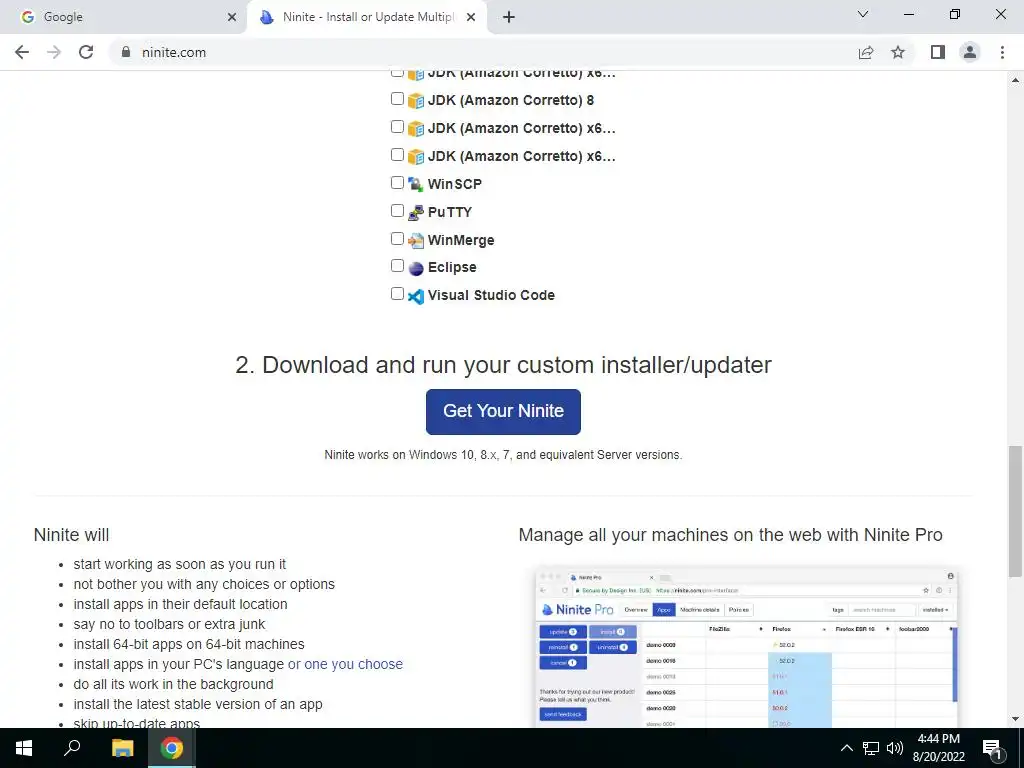This screenshot has width=1024, height=768.
Task: Open Windows taskbar search
Action: (x=72, y=748)
